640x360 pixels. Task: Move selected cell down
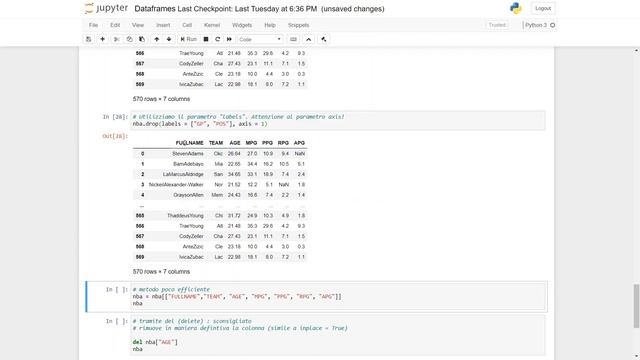[169, 39]
